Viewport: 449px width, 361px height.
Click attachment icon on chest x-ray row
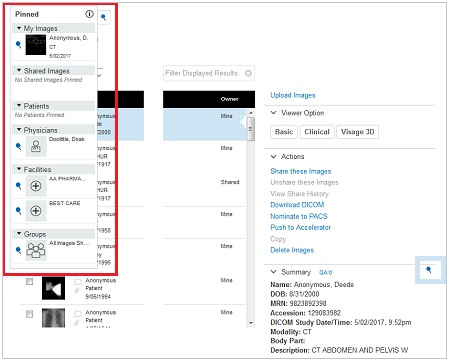[x=77, y=322]
